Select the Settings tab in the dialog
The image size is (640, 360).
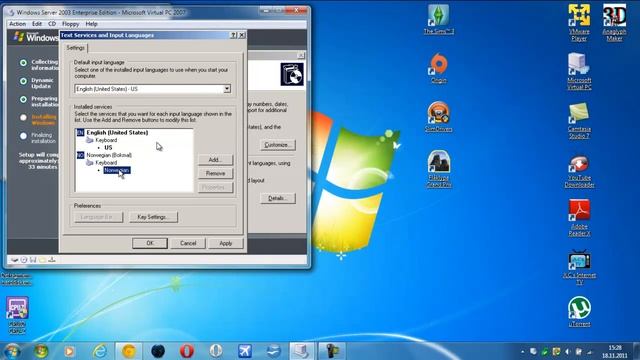(76, 48)
